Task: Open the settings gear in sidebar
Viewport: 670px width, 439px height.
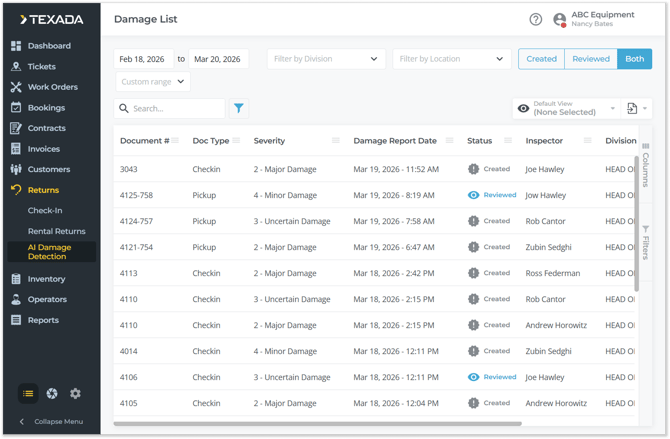Action: point(75,394)
